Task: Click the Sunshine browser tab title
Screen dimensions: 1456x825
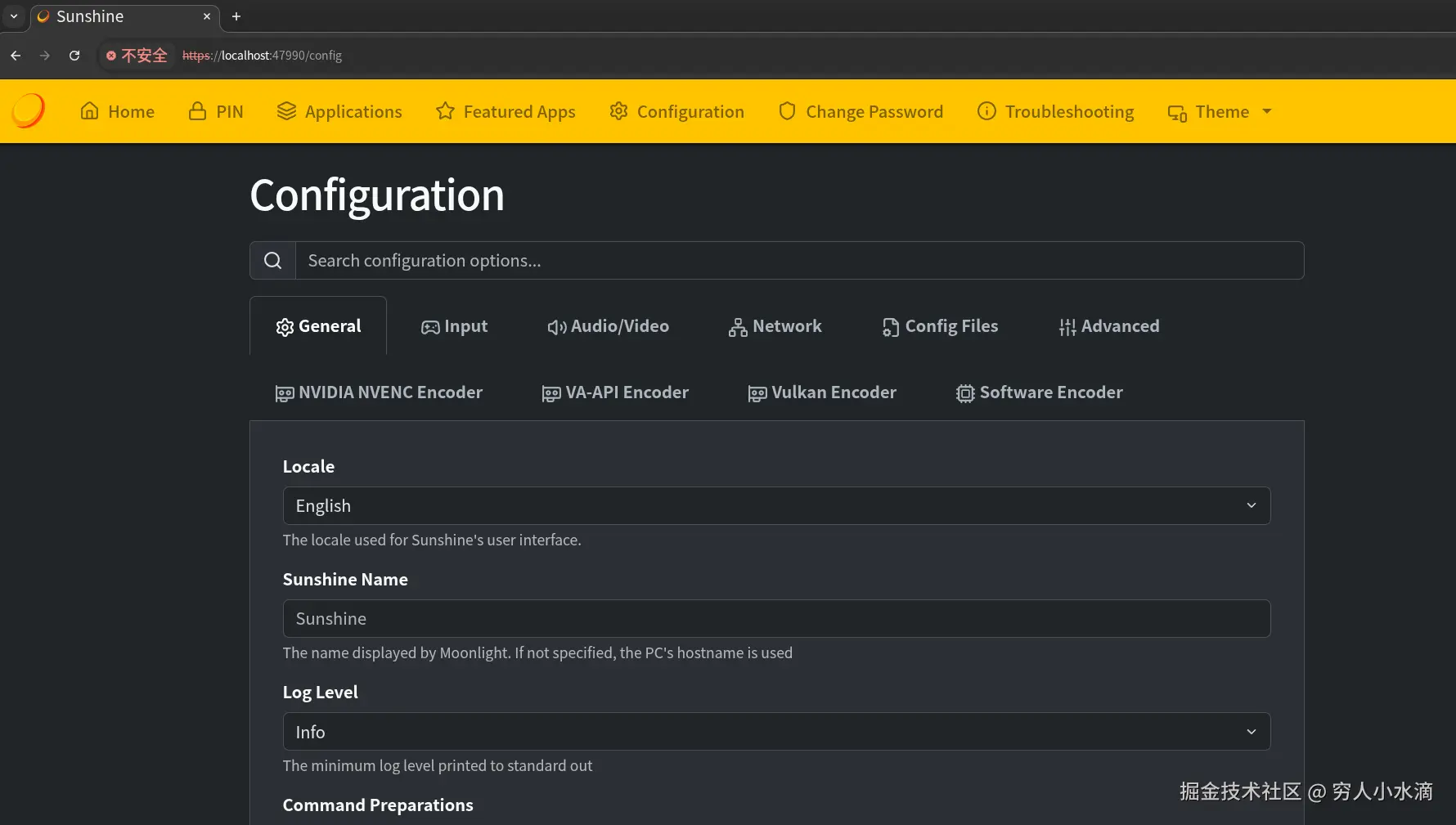Action: tap(90, 16)
